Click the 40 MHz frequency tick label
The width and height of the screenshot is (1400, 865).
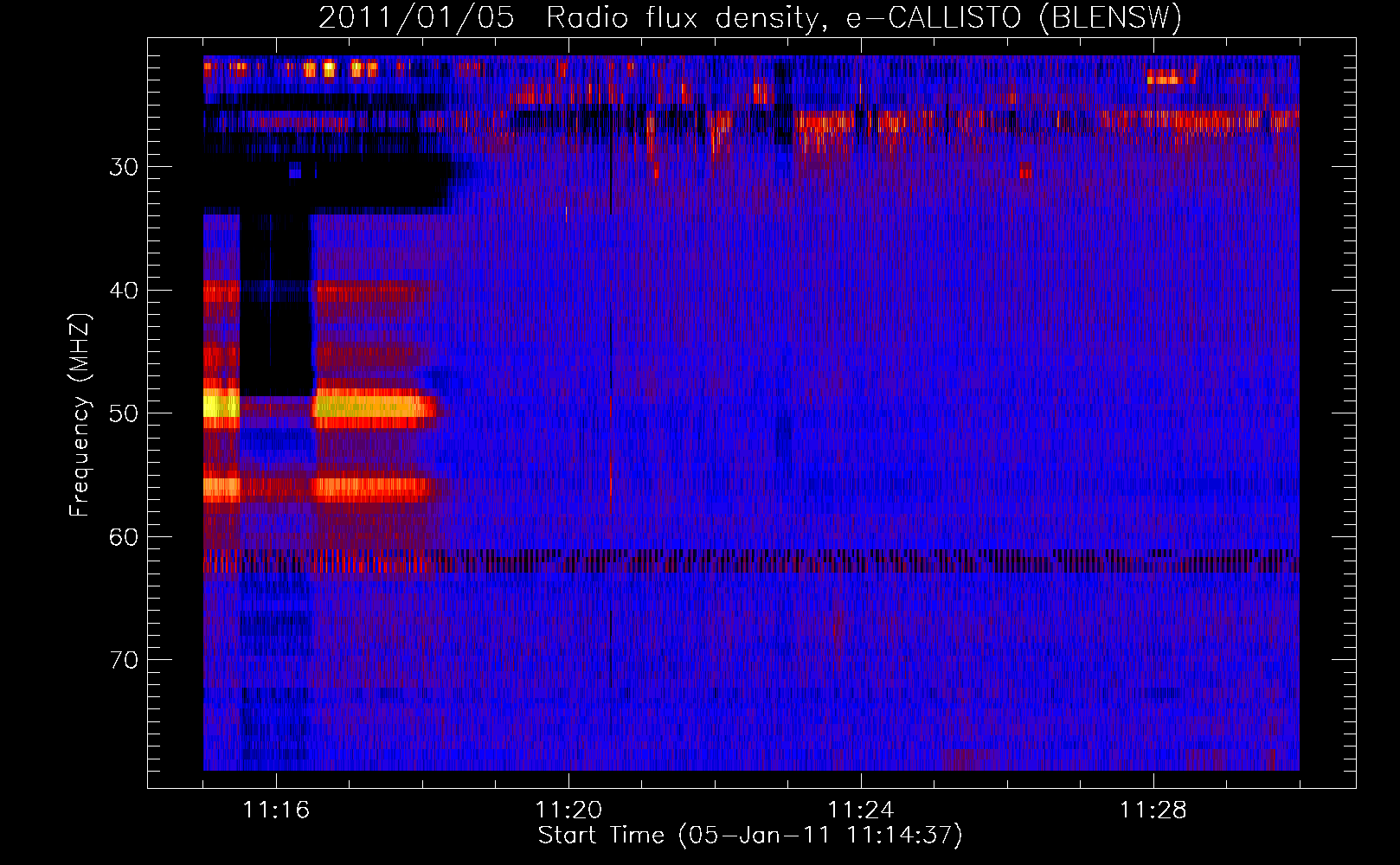coord(124,291)
